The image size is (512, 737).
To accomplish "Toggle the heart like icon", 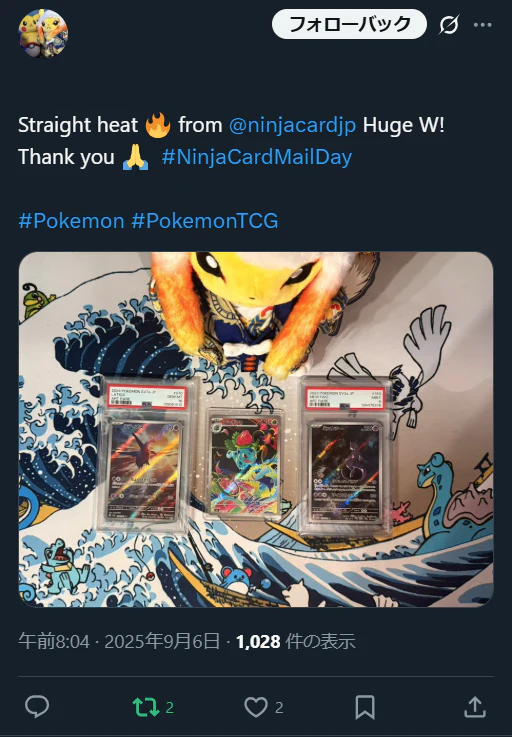I will (256, 707).
